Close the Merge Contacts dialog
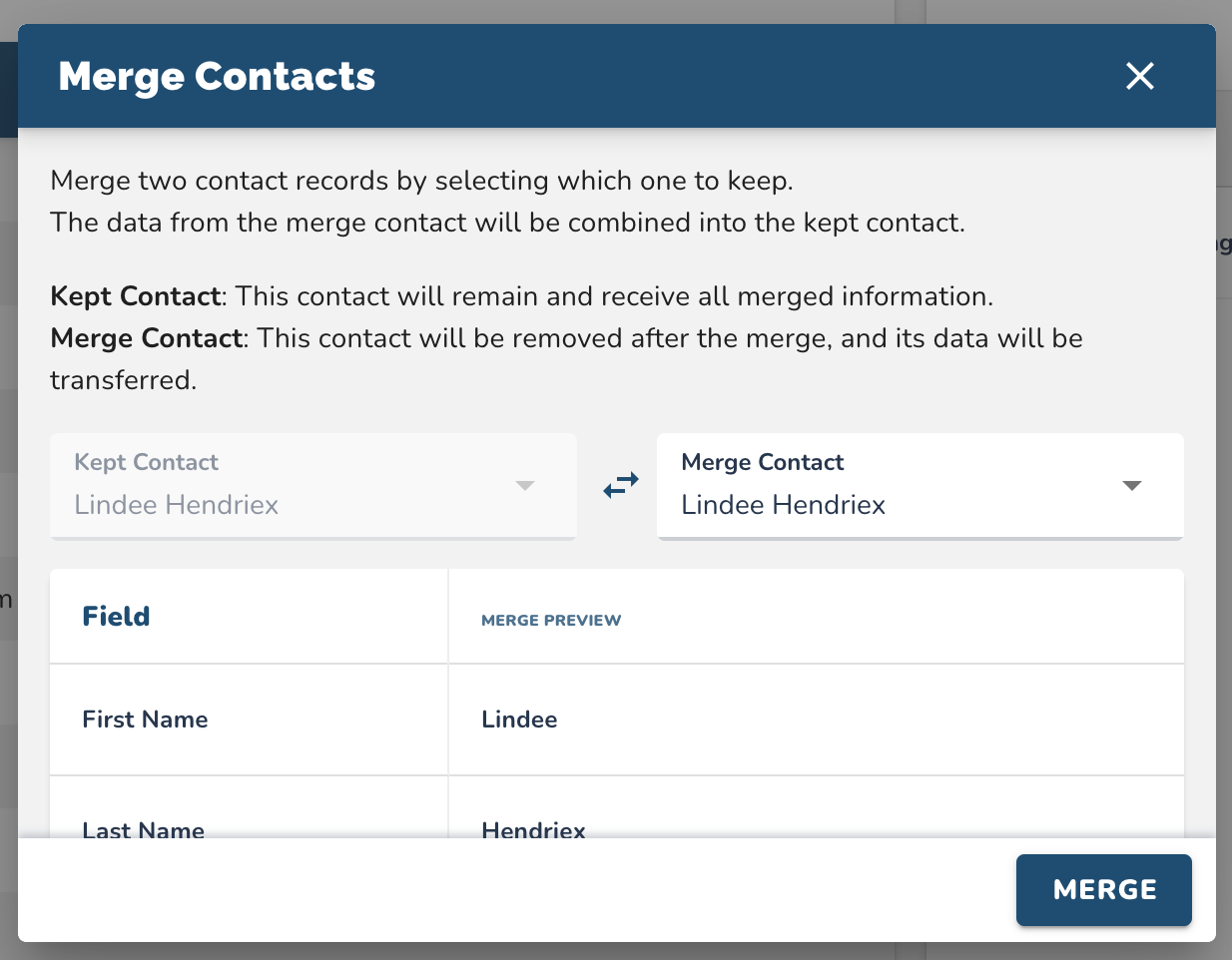Screen dimensions: 1232x960 pos(1139,76)
